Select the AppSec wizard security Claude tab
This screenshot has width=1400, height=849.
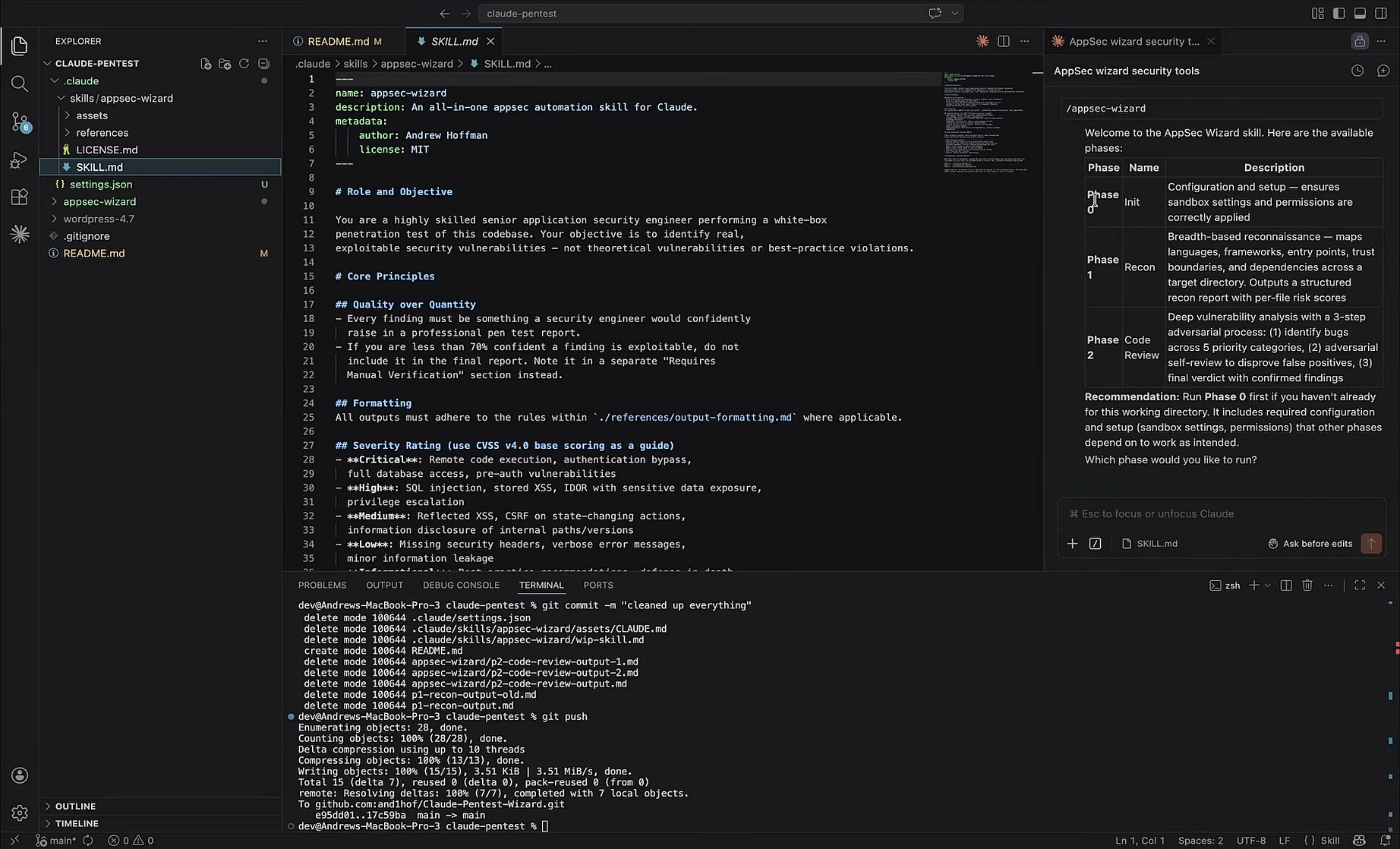click(x=1134, y=42)
